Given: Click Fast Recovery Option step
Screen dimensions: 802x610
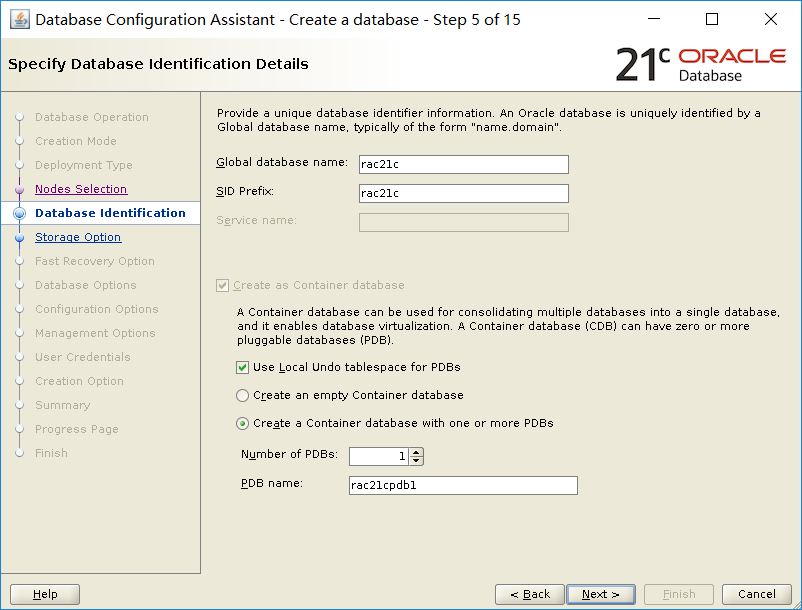Looking at the screenshot, I should 95,261.
